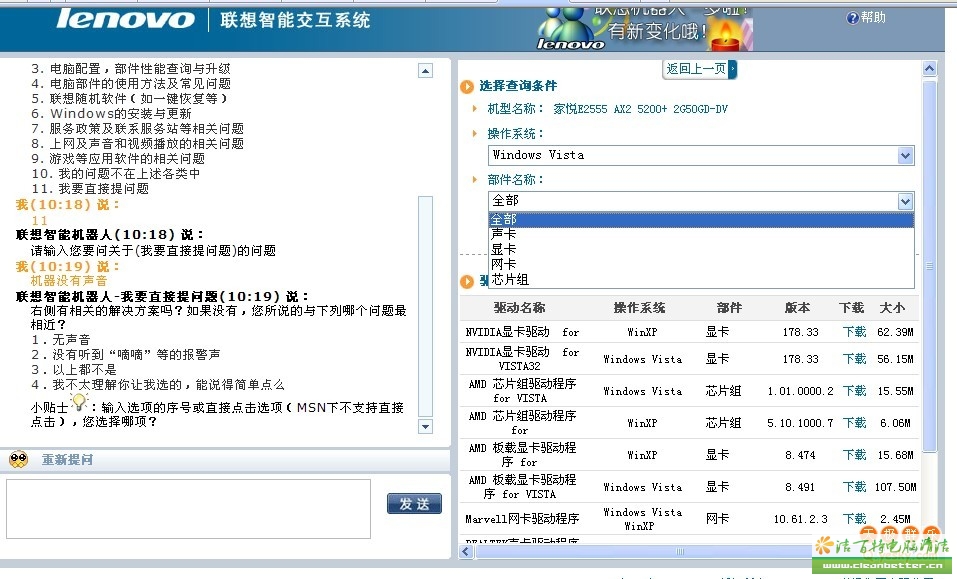
Task: Click the 重新提问 link
Action: pyautogui.click(x=67, y=459)
